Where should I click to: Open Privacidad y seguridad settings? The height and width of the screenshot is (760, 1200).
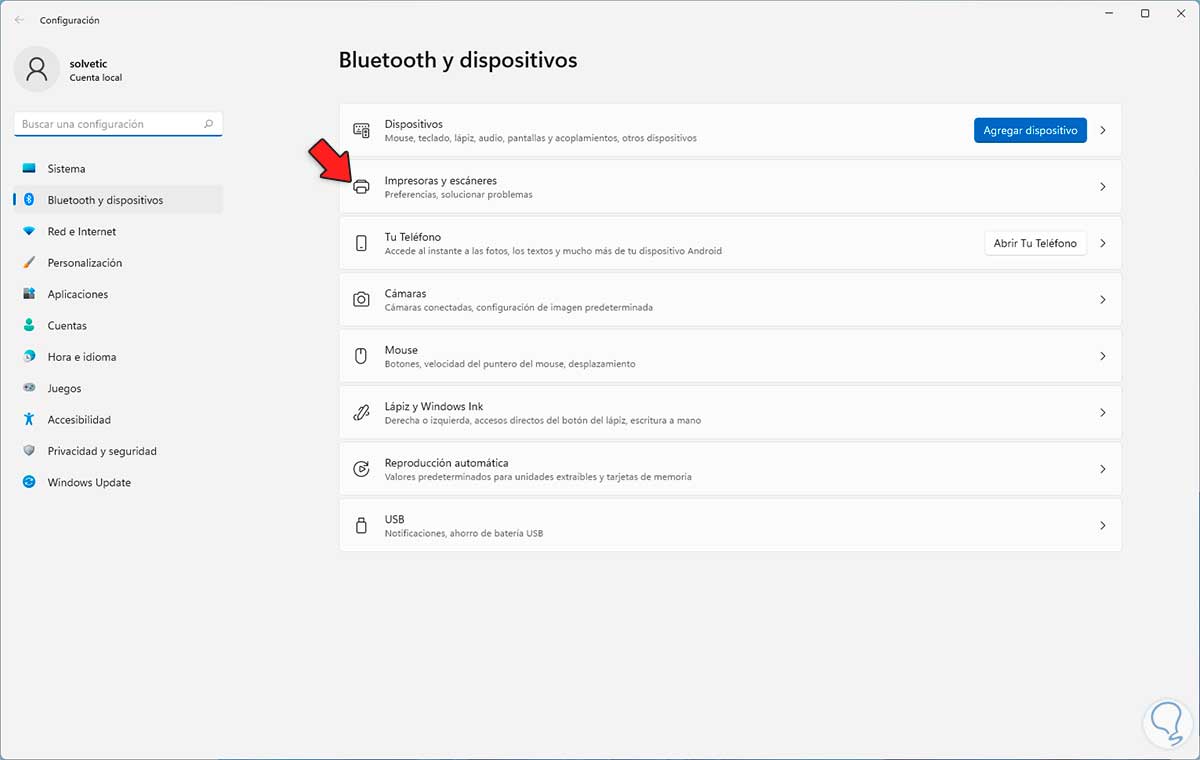click(x=101, y=451)
